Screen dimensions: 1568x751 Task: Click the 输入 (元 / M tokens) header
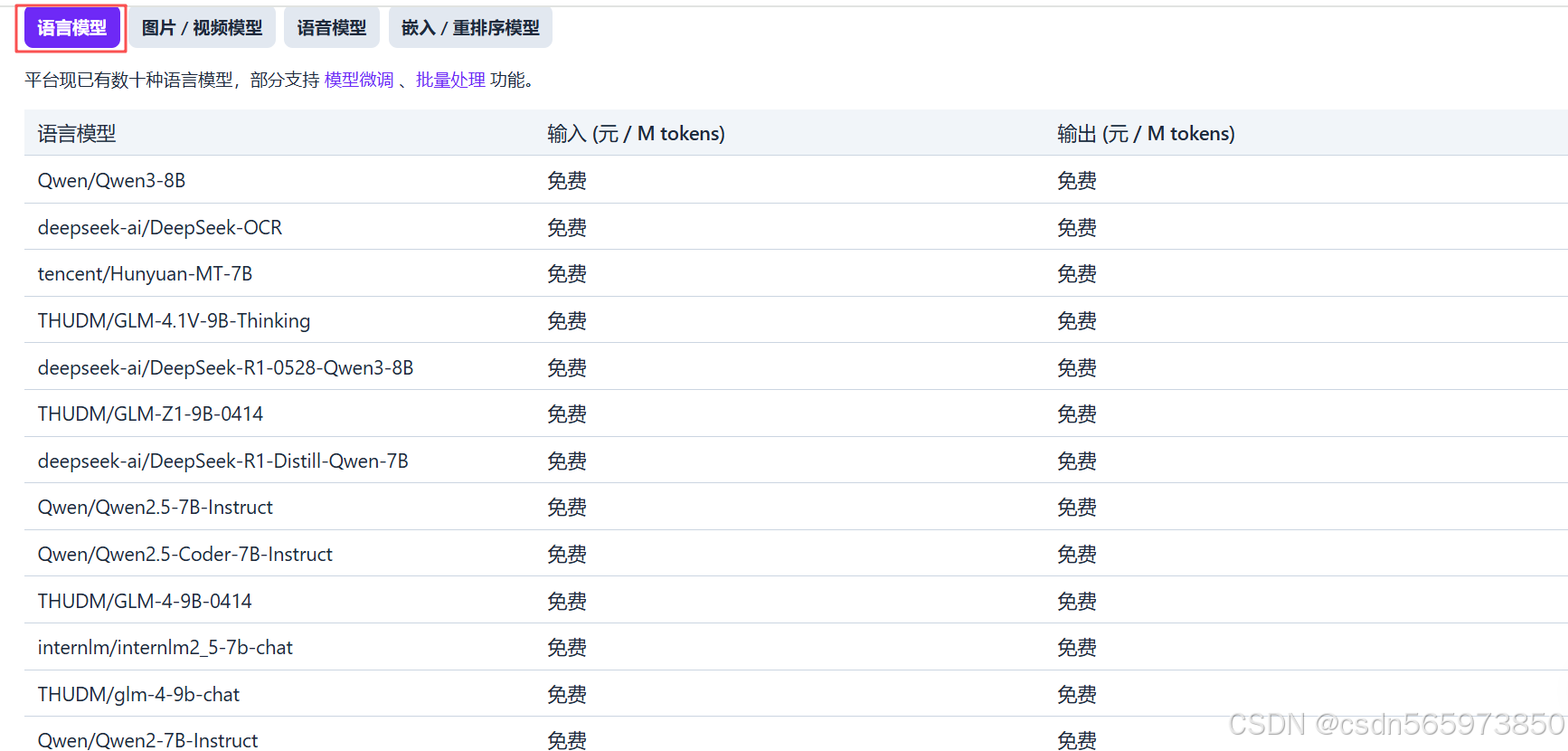(636, 134)
